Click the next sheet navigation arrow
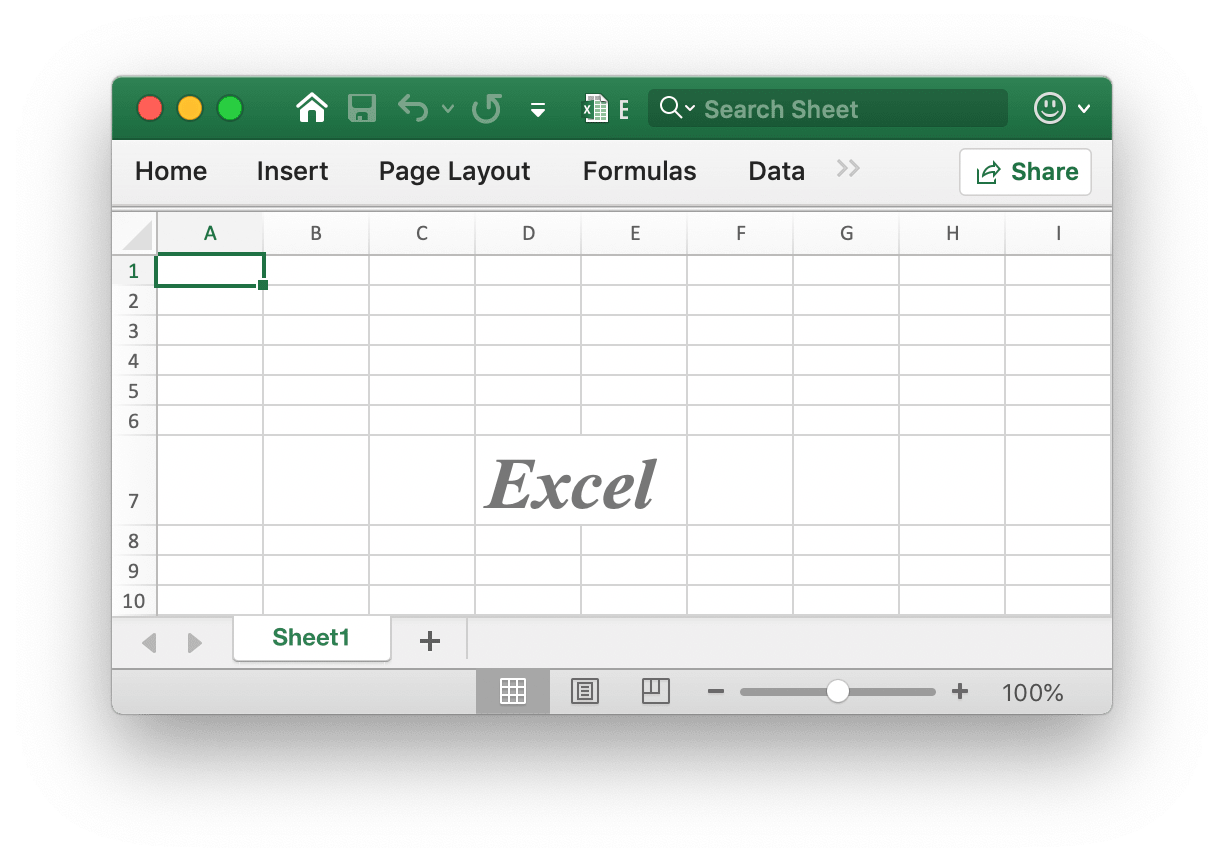This screenshot has height=862, width=1224. tap(195, 643)
